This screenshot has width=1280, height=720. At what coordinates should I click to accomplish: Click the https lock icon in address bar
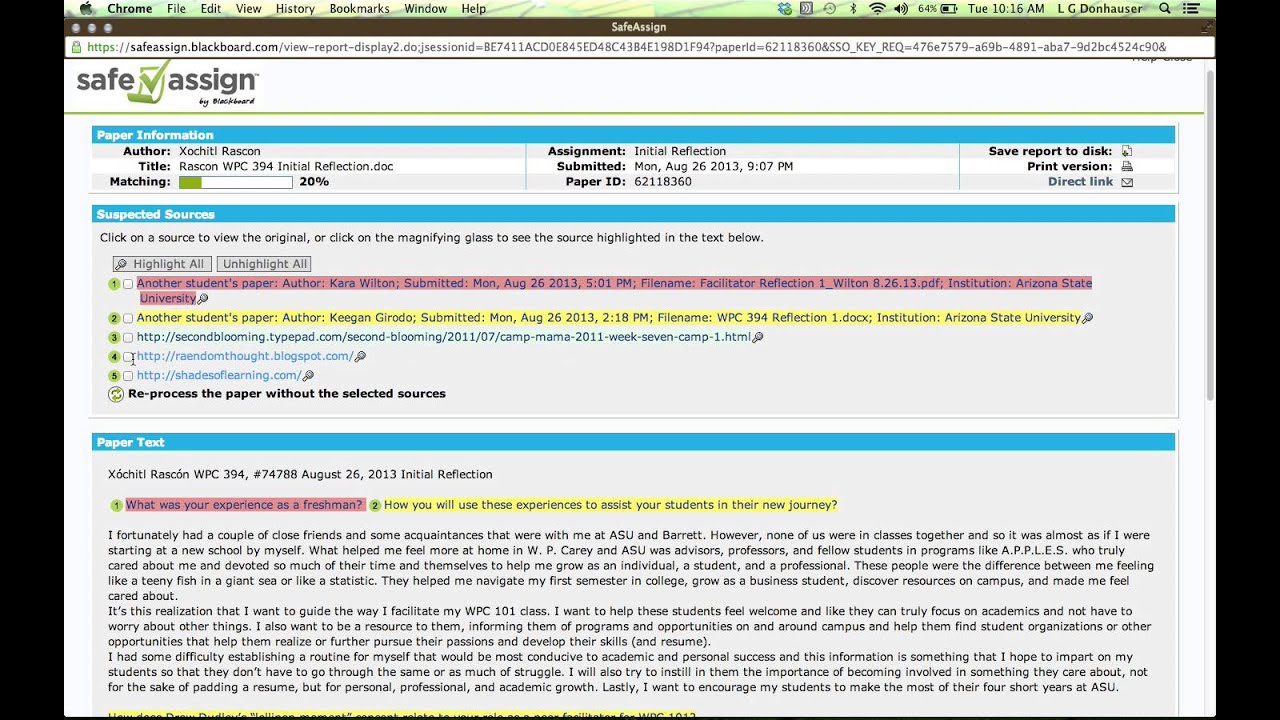click(77, 47)
